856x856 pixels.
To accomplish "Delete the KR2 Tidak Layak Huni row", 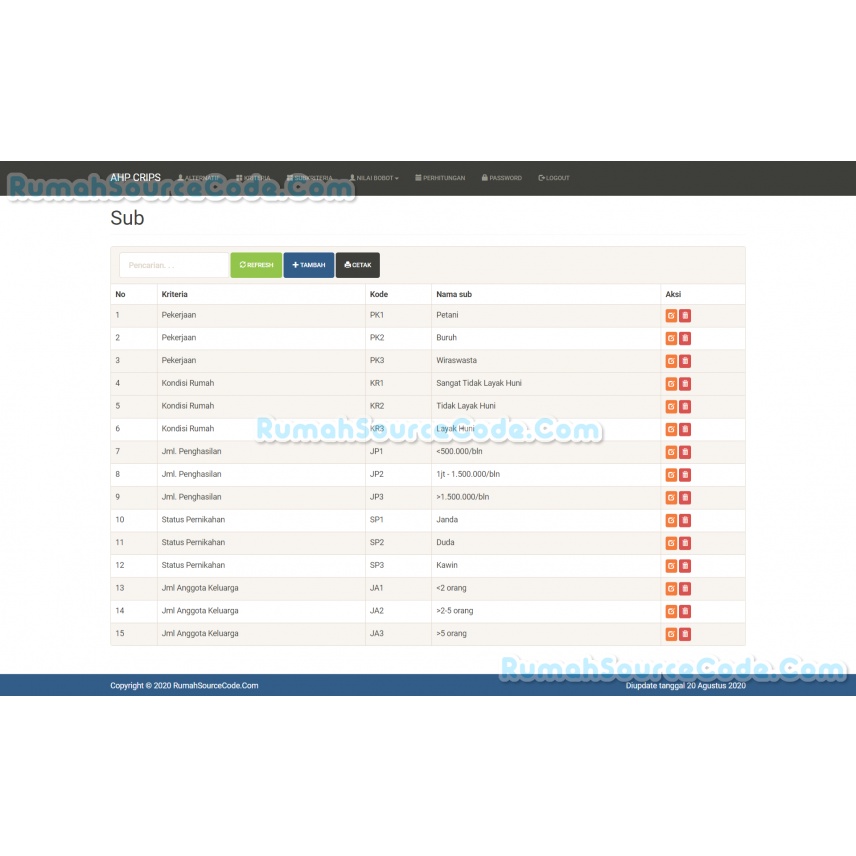I will (685, 407).
